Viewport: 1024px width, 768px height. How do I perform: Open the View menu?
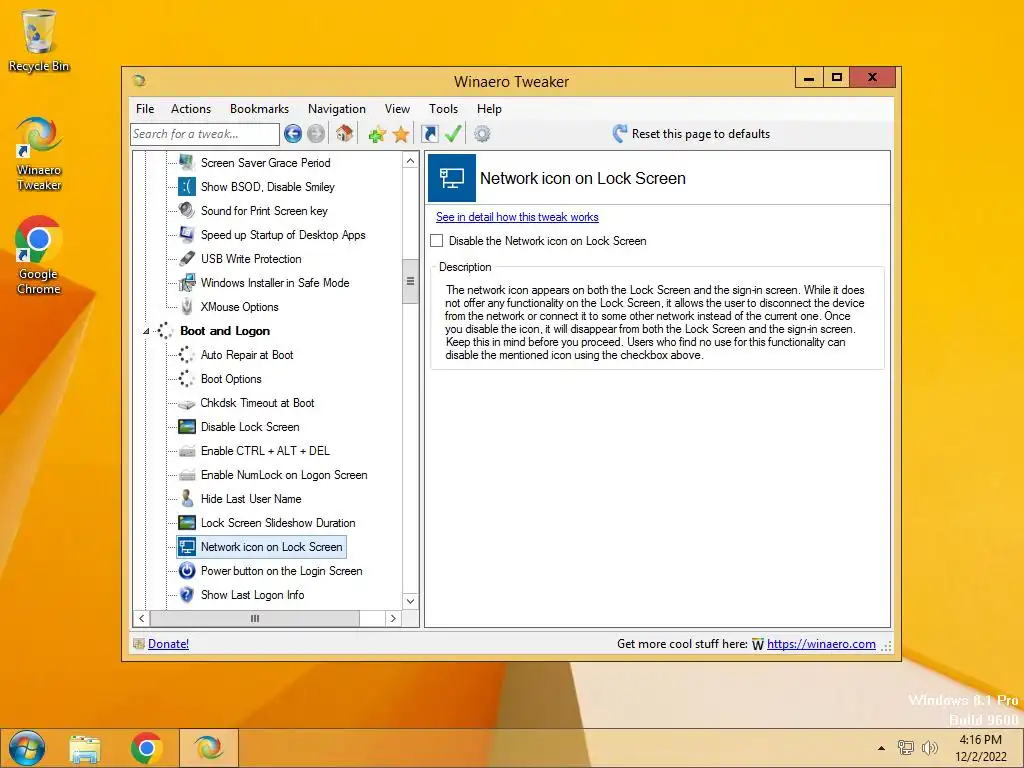[397, 109]
